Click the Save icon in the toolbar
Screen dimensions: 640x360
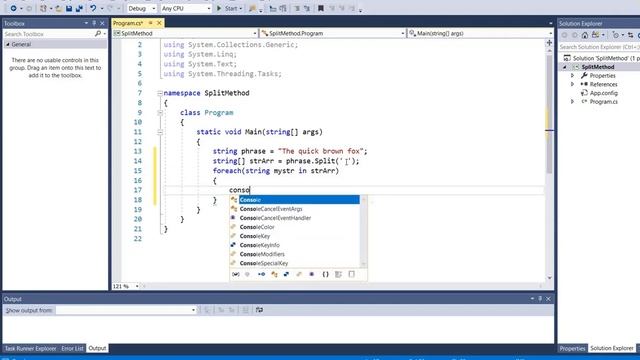point(69,8)
